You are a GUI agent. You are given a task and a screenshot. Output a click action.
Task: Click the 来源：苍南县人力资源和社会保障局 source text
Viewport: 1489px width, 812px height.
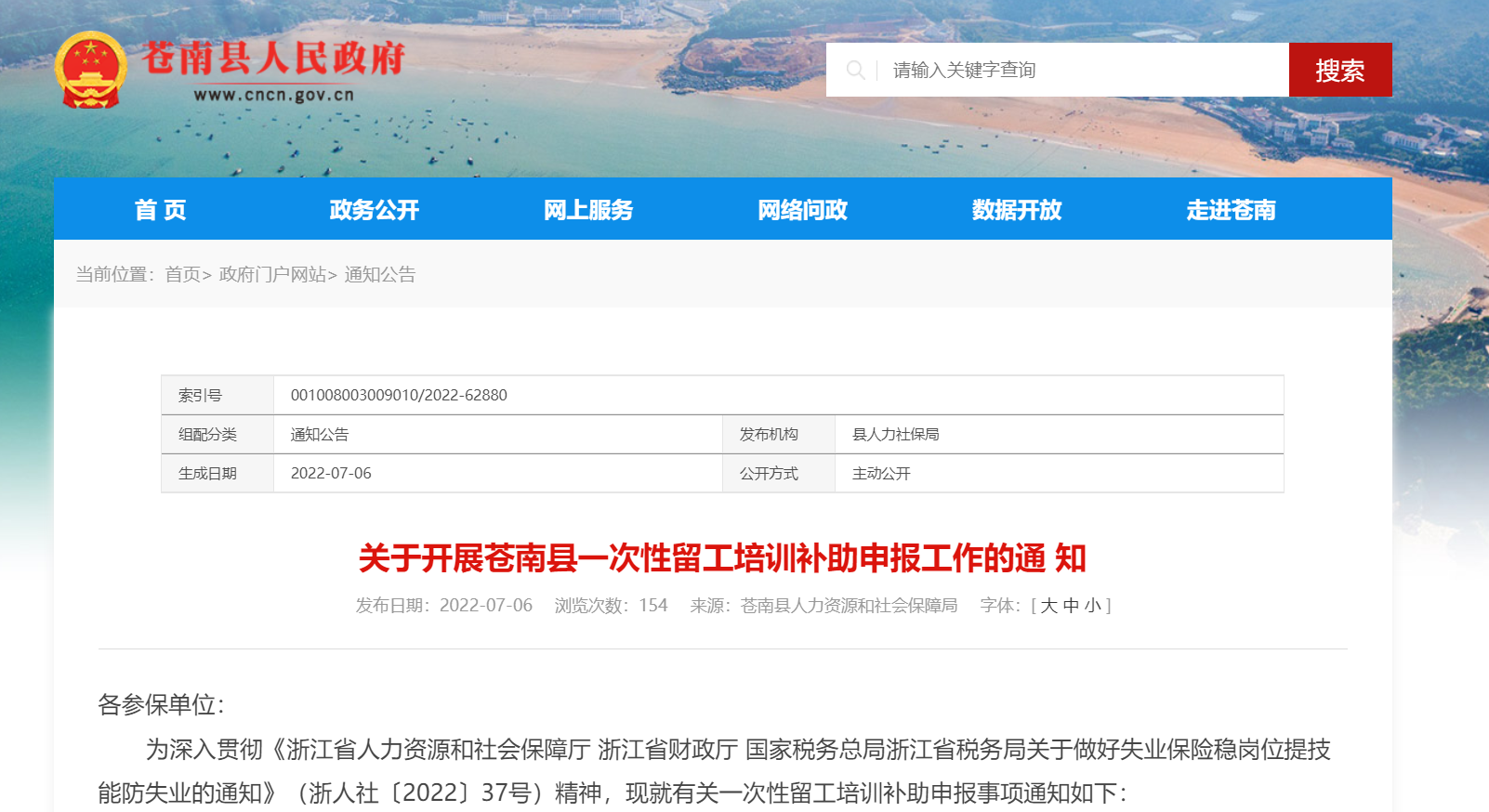pos(824,606)
